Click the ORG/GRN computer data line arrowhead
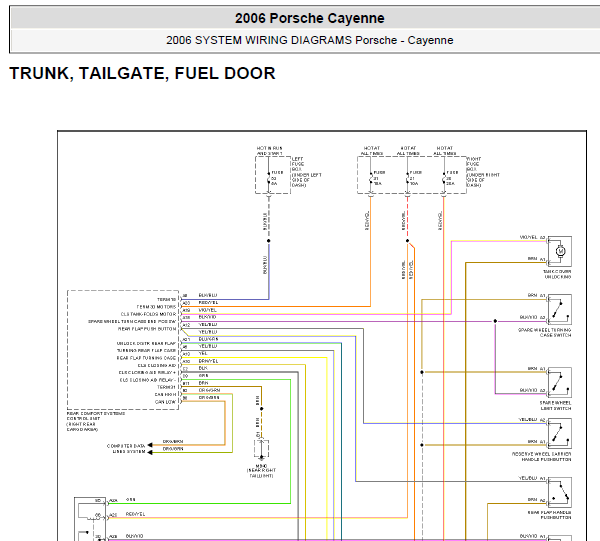600x541 pixels. pyautogui.click(x=150, y=452)
